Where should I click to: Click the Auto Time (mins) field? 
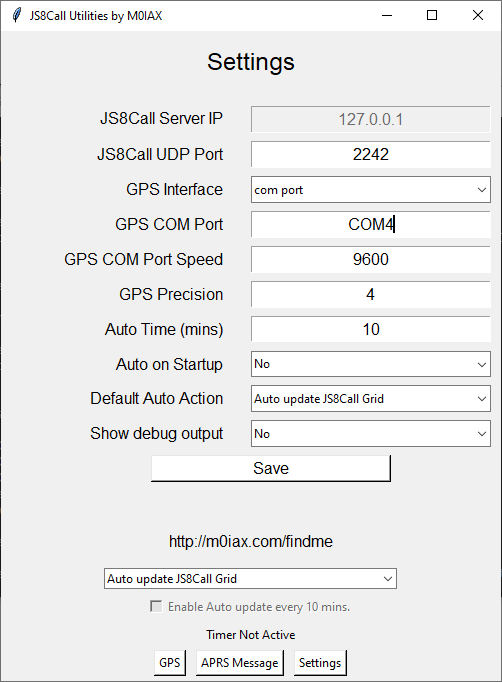pos(371,329)
